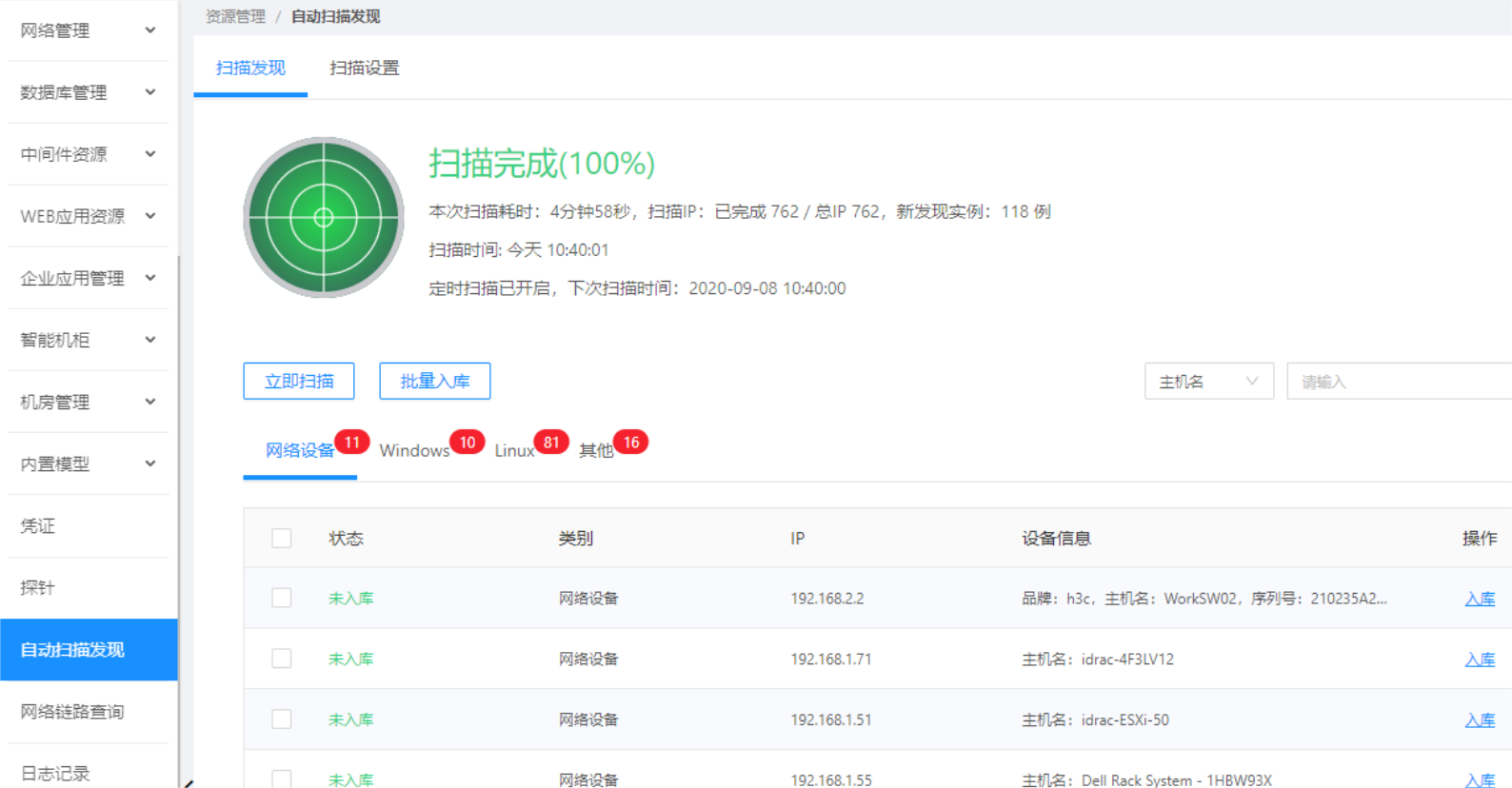
Task: Open the 主机名 filter dropdown
Action: [1208, 382]
